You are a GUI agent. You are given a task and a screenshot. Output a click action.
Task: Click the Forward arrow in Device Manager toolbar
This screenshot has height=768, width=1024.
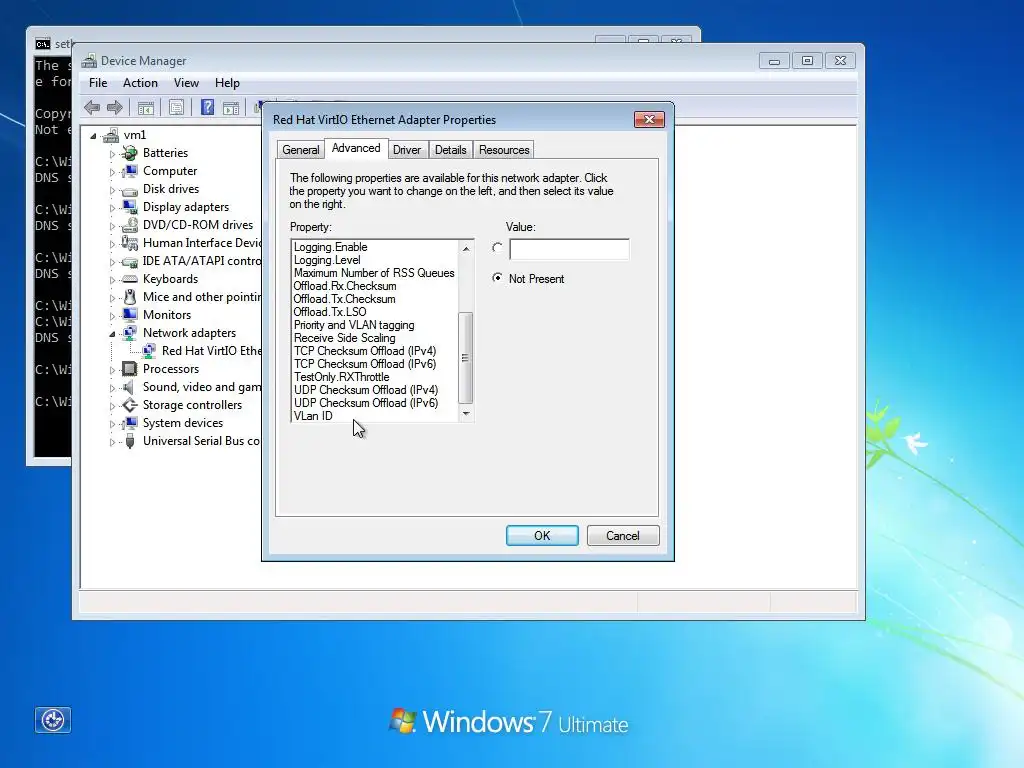pos(115,108)
